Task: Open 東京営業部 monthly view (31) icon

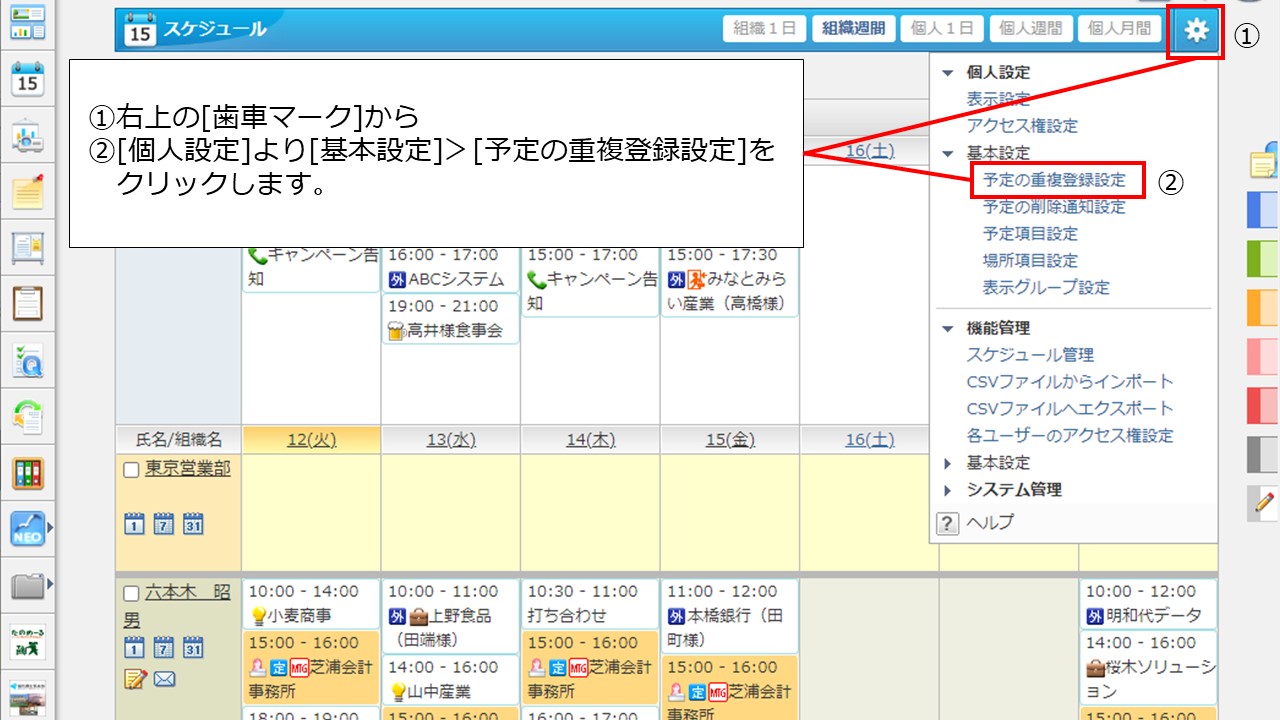Action: pos(193,523)
